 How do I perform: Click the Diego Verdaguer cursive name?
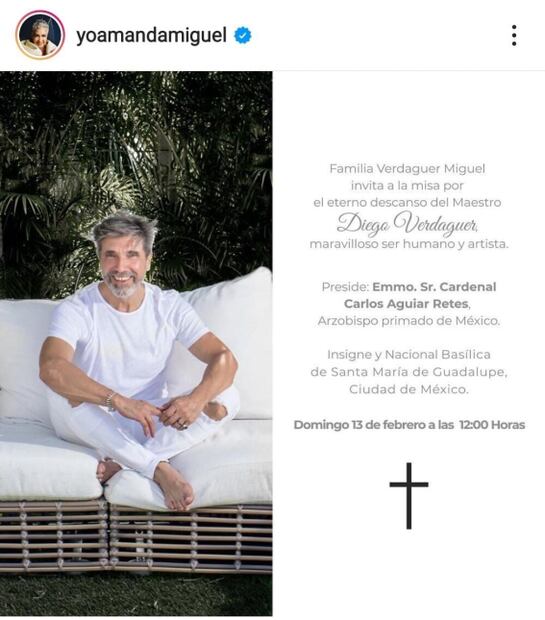[408, 223]
